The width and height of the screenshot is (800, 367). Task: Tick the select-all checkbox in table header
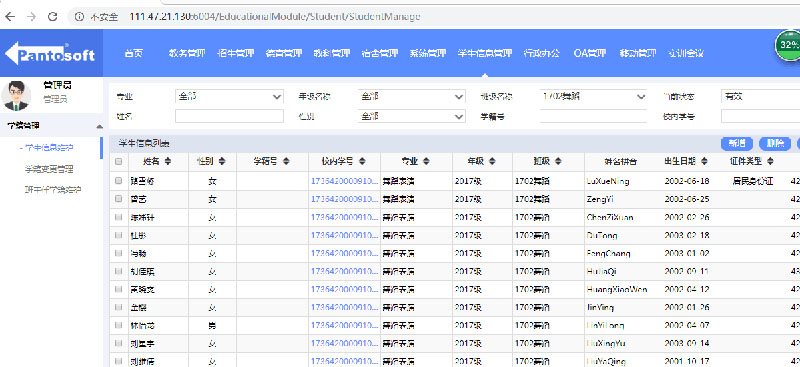(x=118, y=161)
